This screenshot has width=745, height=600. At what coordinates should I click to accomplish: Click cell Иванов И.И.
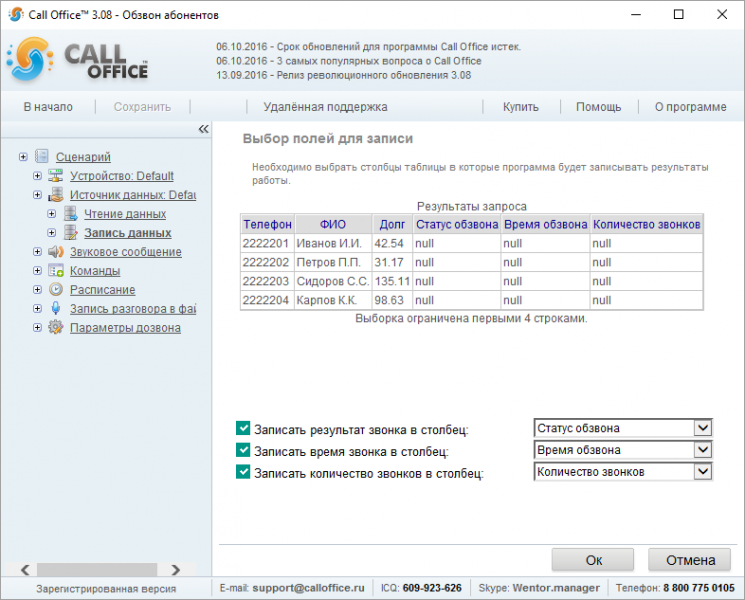pyautogui.click(x=333, y=243)
